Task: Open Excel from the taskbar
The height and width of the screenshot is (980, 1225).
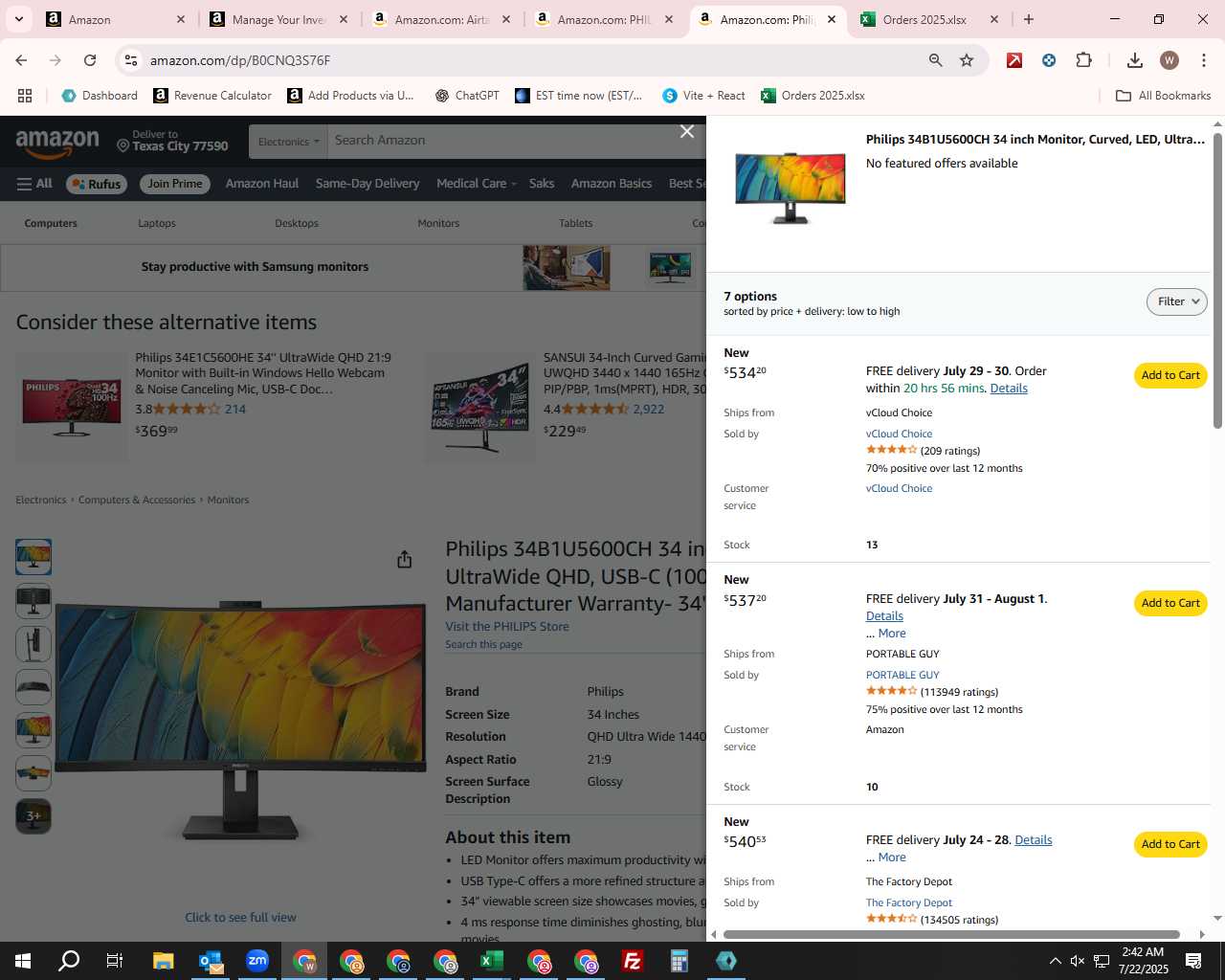Action: point(492,961)
